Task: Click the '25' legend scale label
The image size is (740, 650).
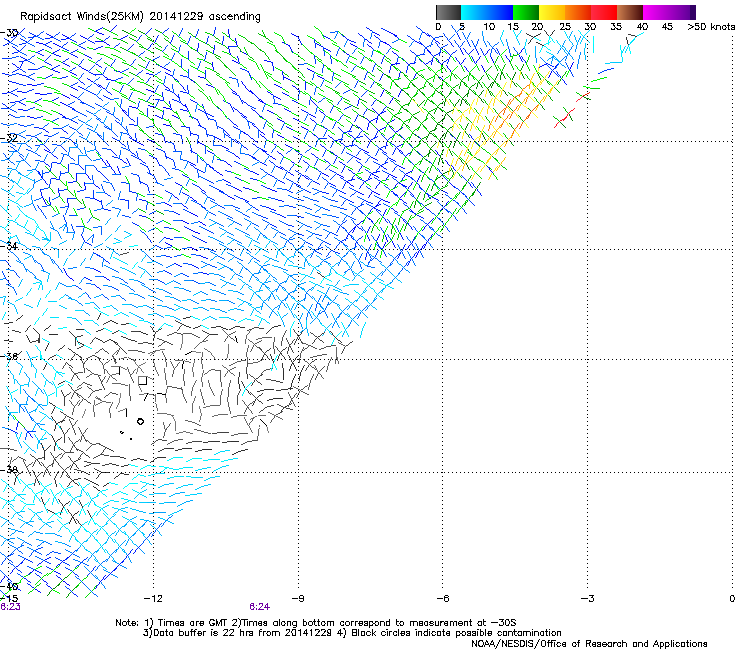Action: coord(565,27)
